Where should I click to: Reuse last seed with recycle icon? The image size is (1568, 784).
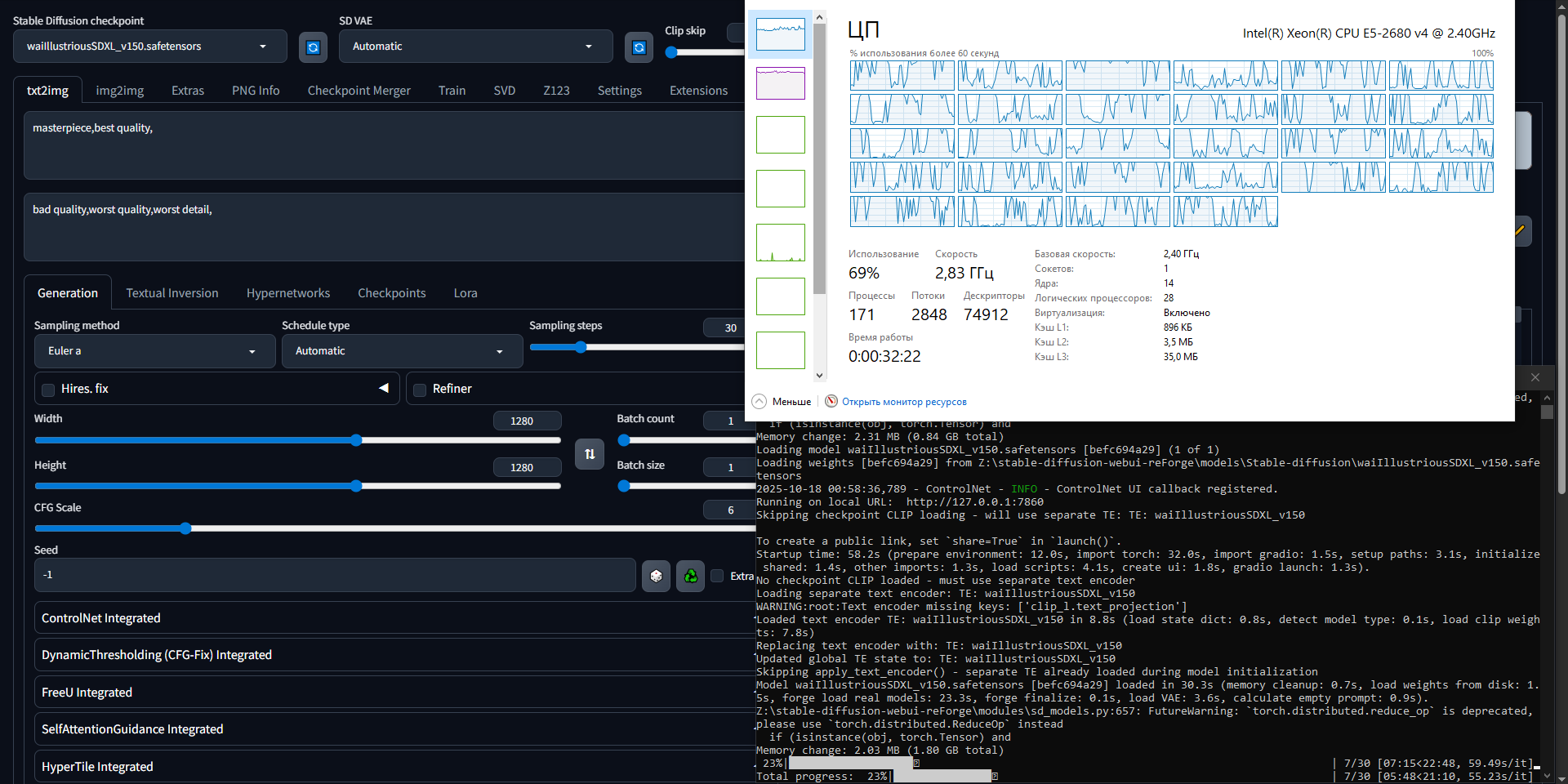(691, 576)
